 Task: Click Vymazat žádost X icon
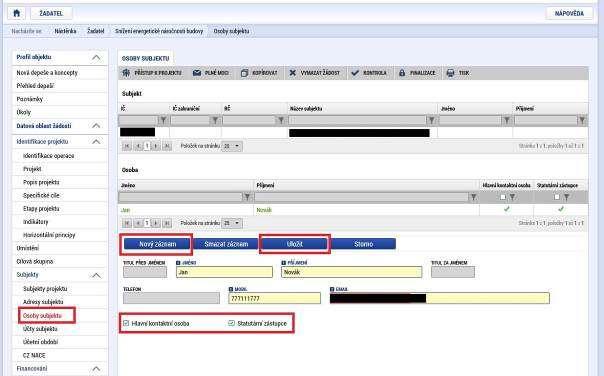click(293, 73)
